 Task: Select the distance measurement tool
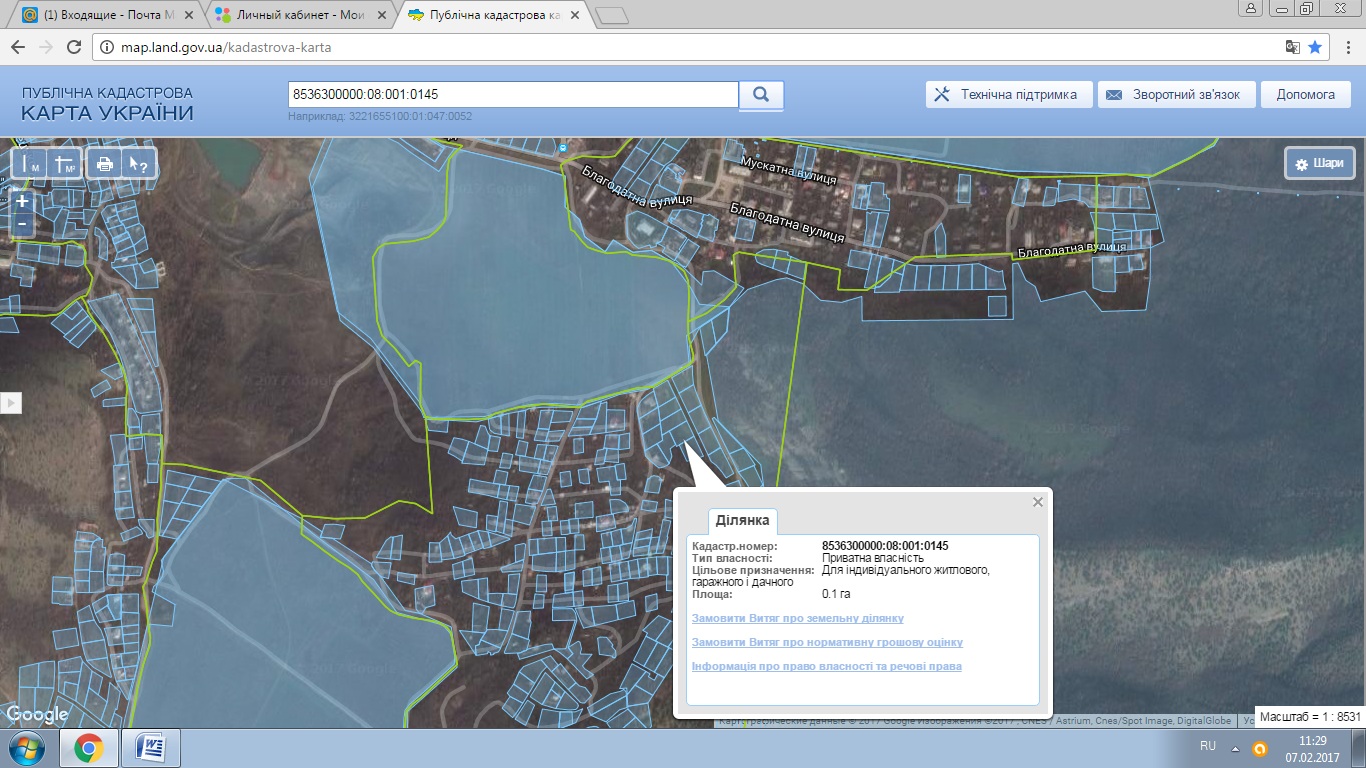point(31,164)
